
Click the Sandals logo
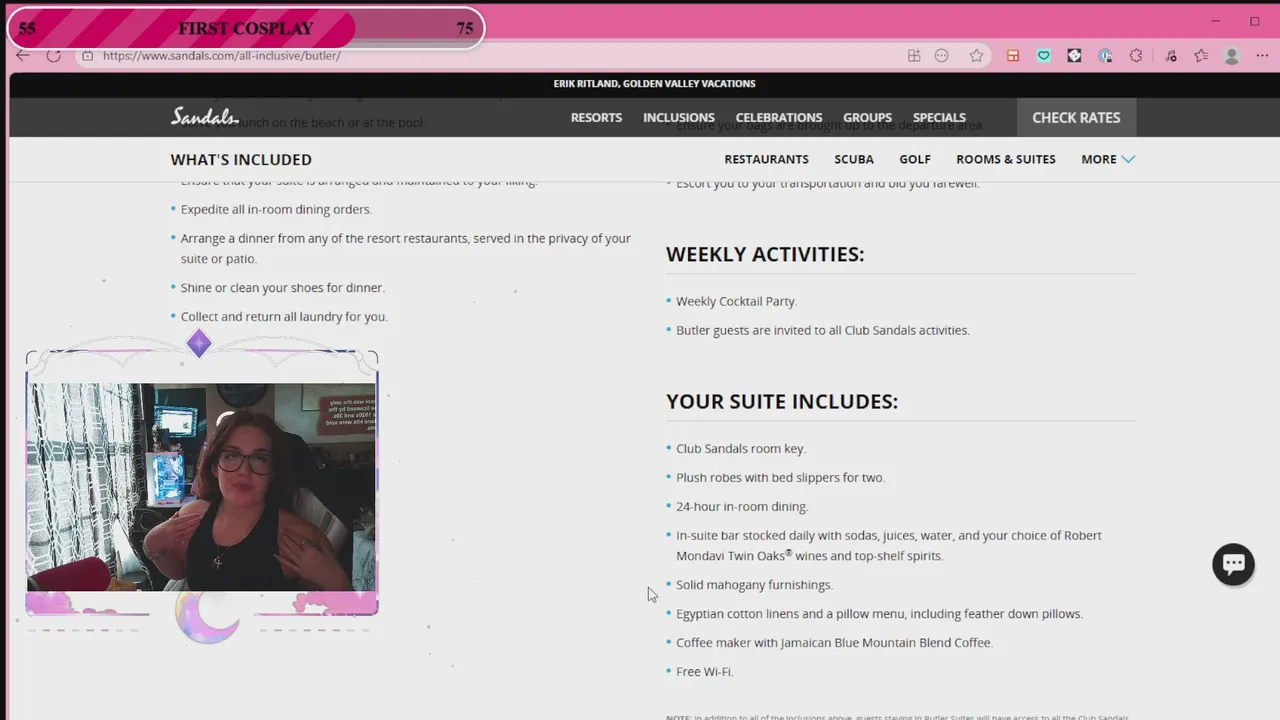(x=205, y=117)
